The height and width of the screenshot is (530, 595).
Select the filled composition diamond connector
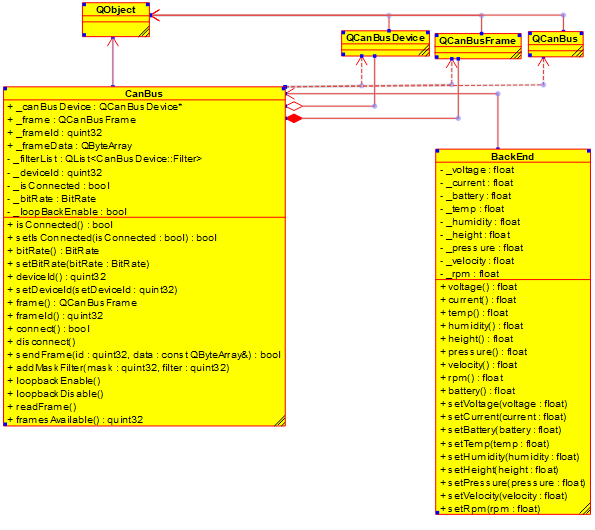(294, 119)
